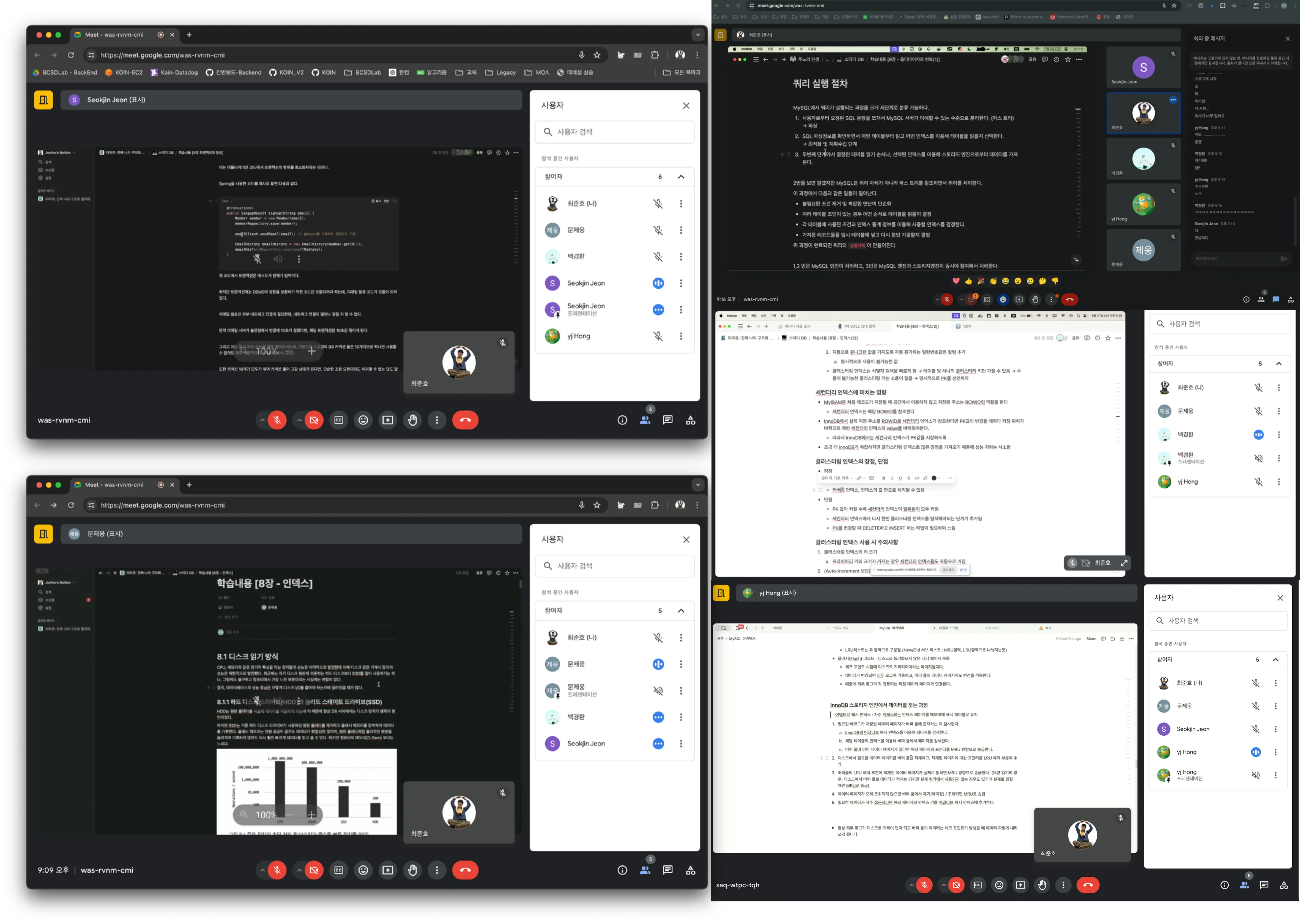Toggle captions in the 9:09 오후 meeting
Image resolution: width=1300 pixels, height=924 pixels.
click(339, 870)
